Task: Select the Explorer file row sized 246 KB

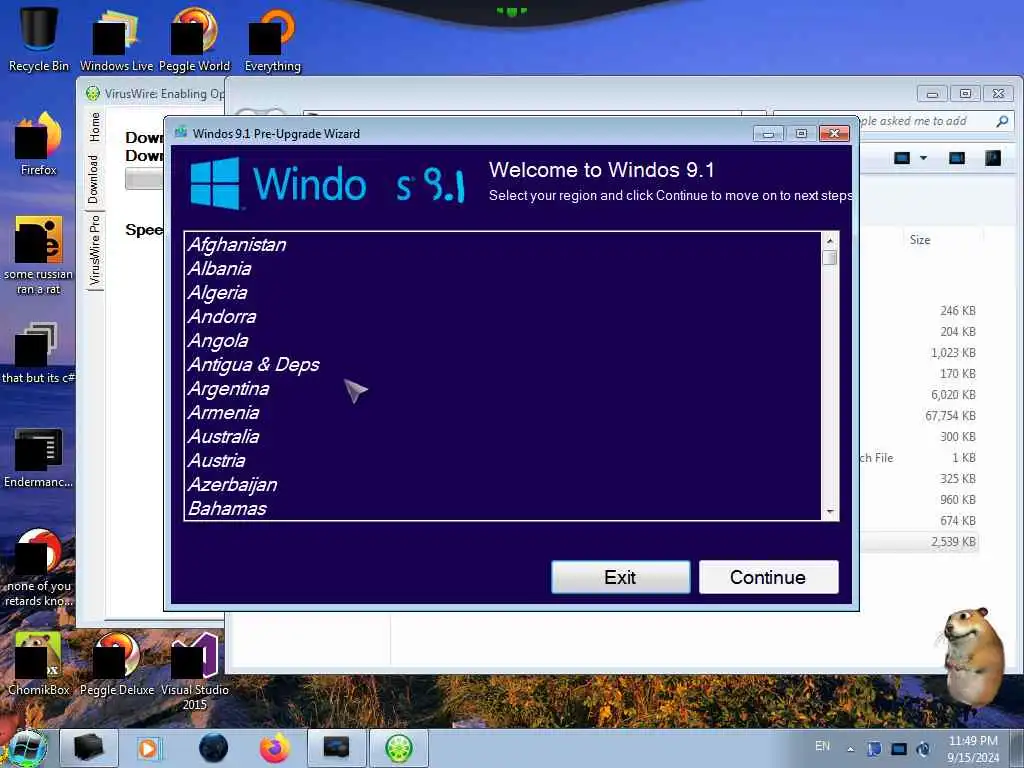Action: tap(920, 311)
